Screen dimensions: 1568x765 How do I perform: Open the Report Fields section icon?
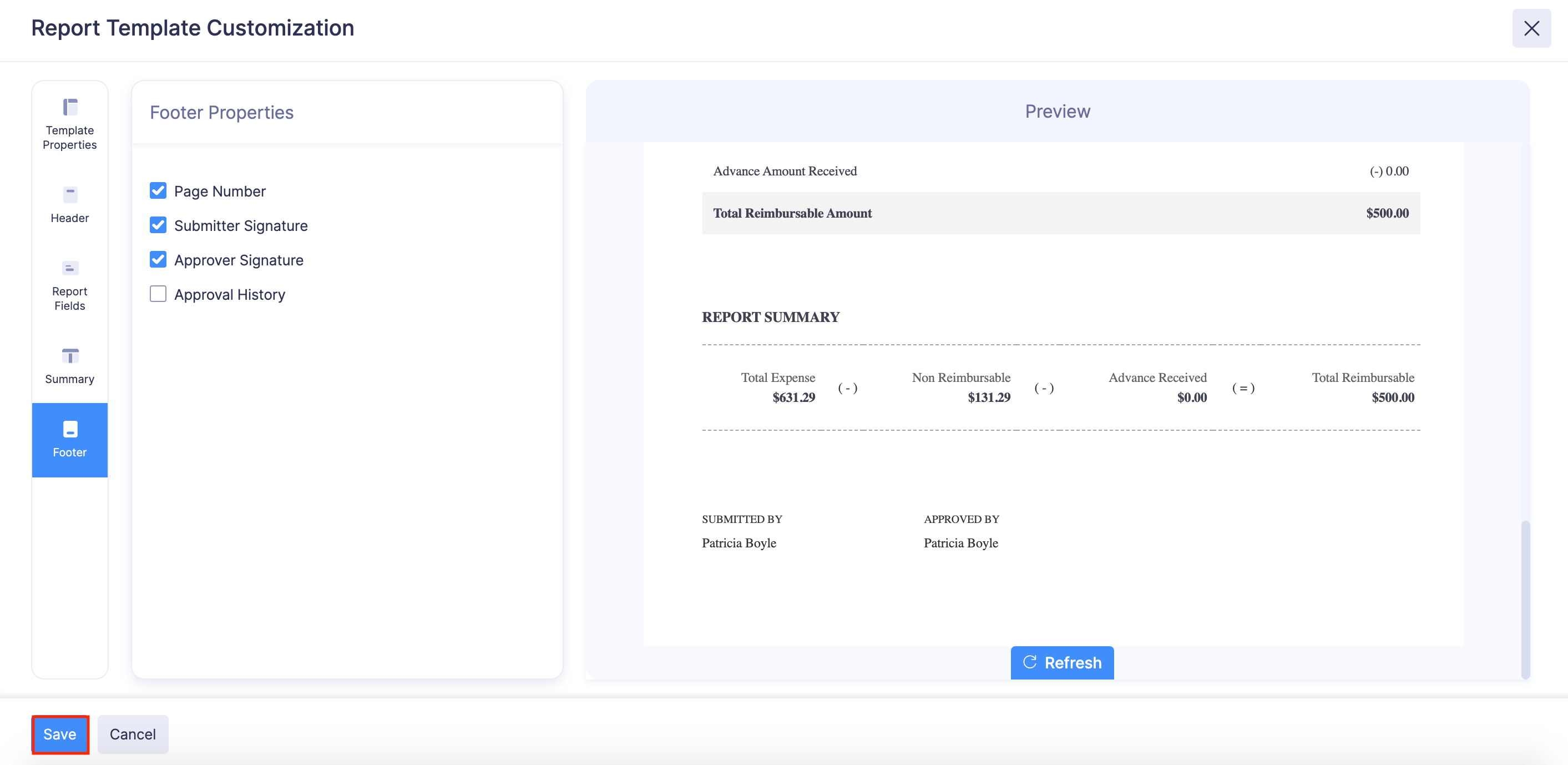[x=70, y=268]
